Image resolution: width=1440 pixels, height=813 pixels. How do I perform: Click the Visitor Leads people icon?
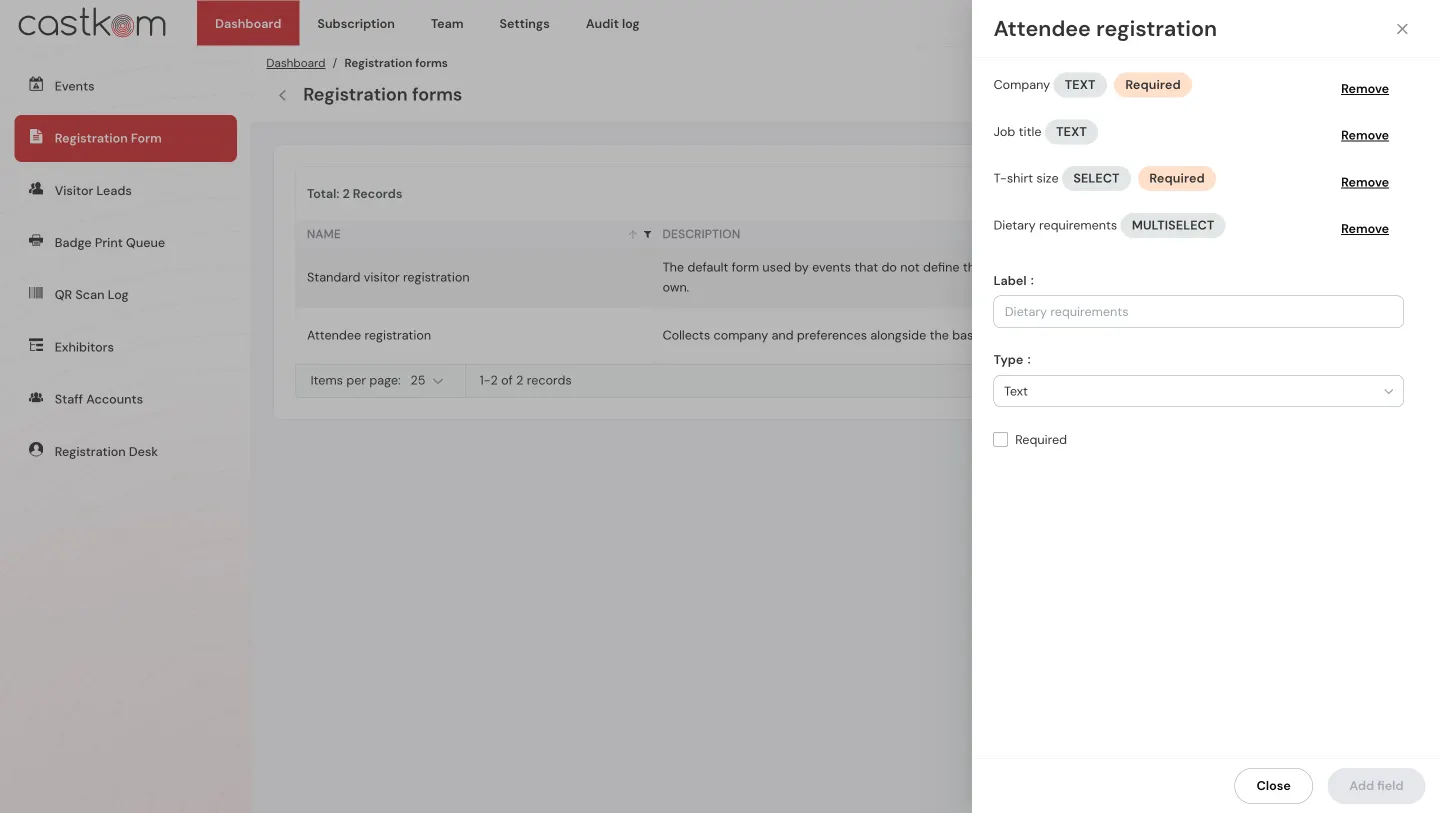(x=36, y=189)
